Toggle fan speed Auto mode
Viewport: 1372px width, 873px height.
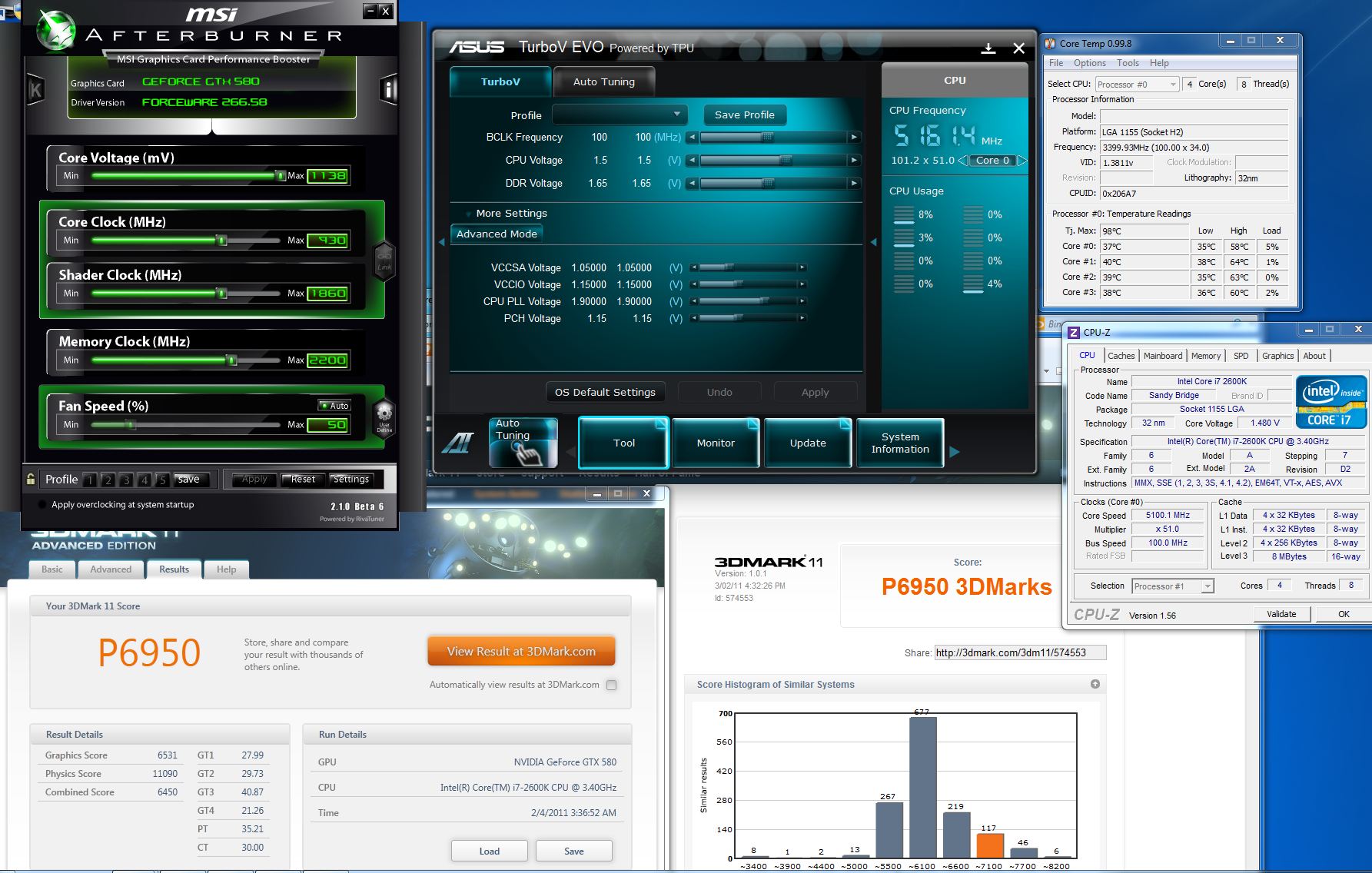point(335,406)
